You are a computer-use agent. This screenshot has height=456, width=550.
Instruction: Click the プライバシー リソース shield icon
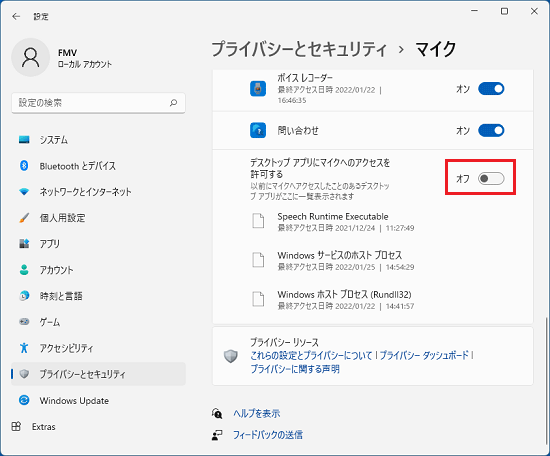pyautogui.click(x=231, y=356)
